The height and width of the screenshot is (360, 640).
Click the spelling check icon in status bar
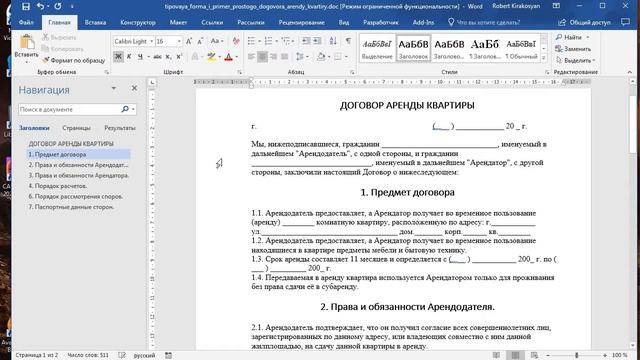[x=122, y=356]
